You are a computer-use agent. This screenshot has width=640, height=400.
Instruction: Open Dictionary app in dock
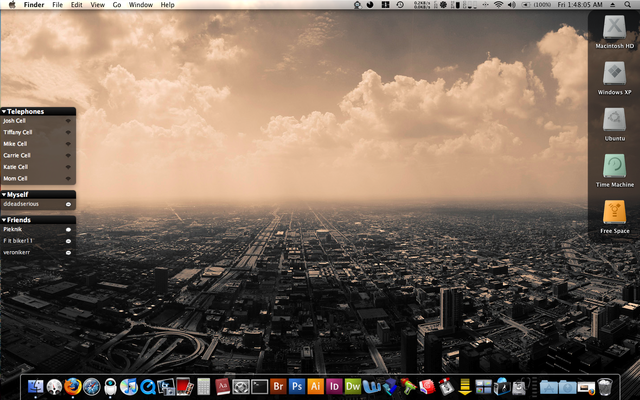pos(222,386)
